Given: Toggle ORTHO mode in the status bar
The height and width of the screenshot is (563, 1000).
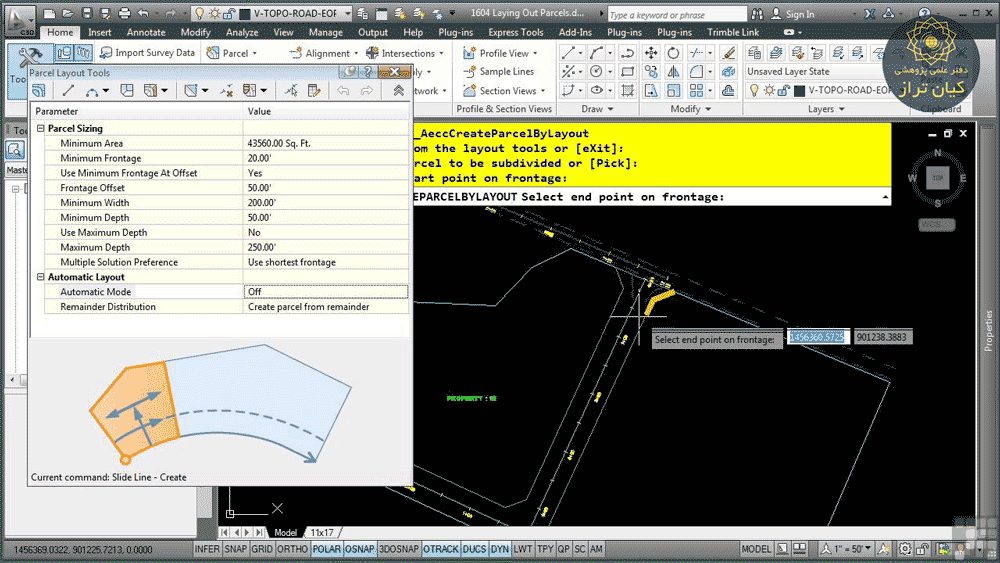Looking at the screenshot, I should click(292, 549).
